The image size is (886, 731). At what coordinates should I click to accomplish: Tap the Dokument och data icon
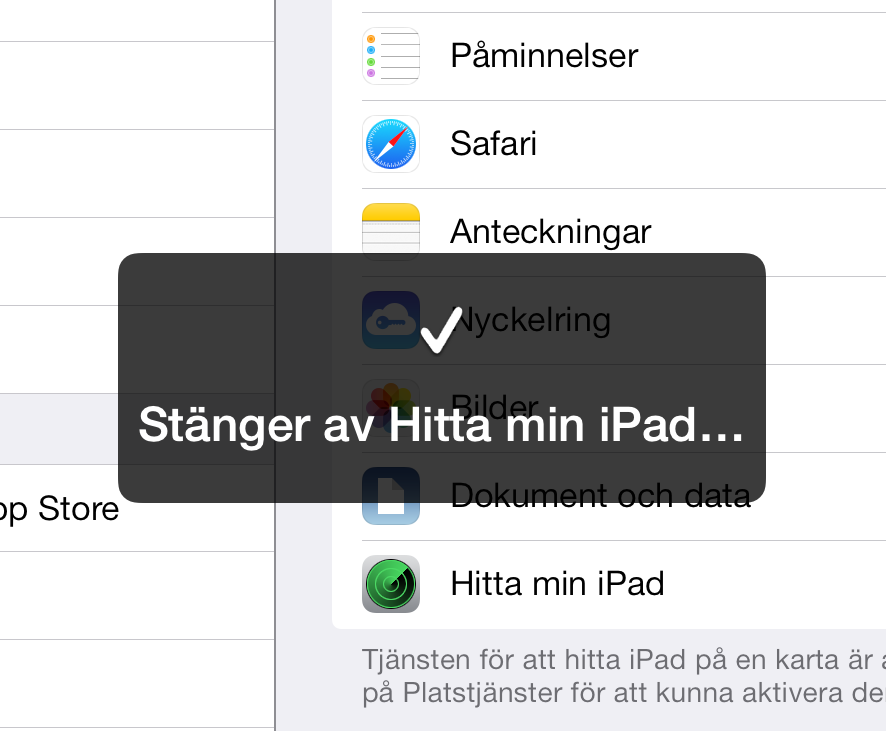[390, 495]
